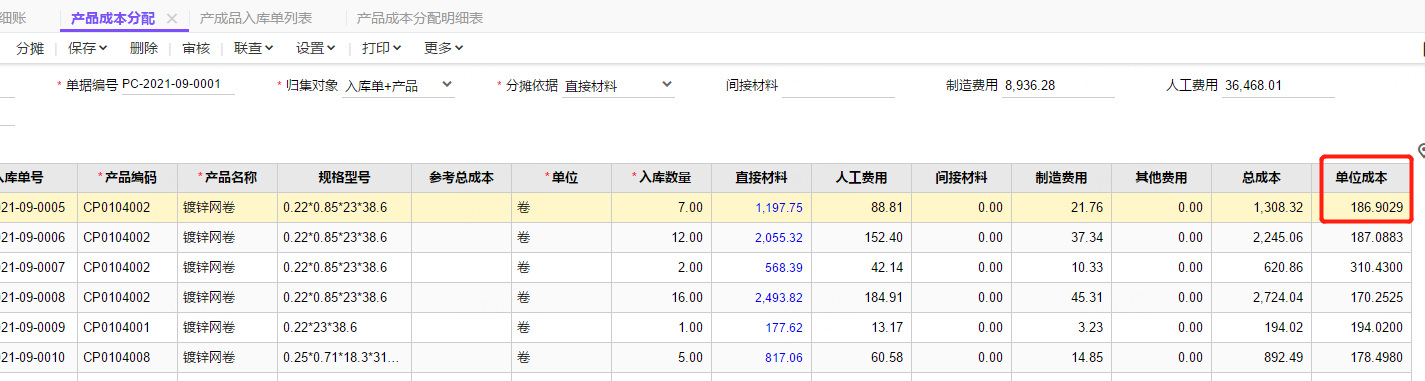Screen dimensions: 1425x381
Task: Open the 联查 dropdown menu
Action: tap(254, 47)
